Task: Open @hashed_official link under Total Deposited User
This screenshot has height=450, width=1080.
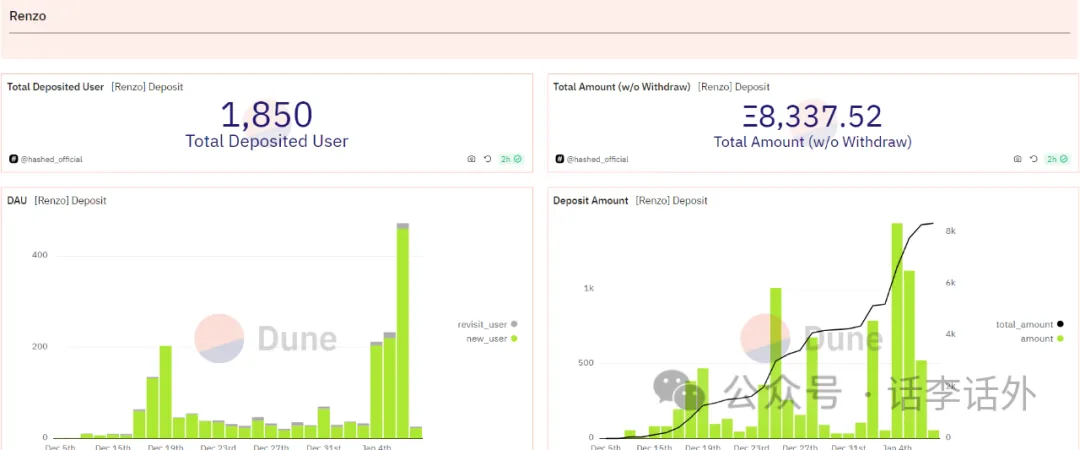Action: tap(51, 159)
